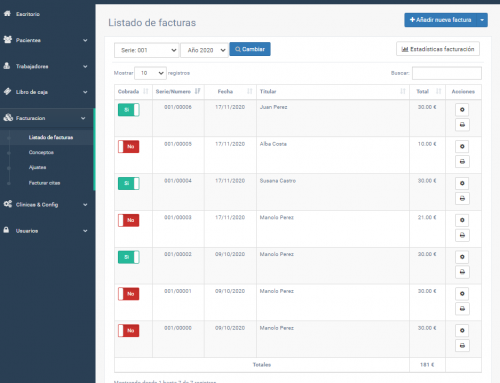Open settings gear for invoice 001/00003
The width and height of the screenshot is (500, 383).
462,220
